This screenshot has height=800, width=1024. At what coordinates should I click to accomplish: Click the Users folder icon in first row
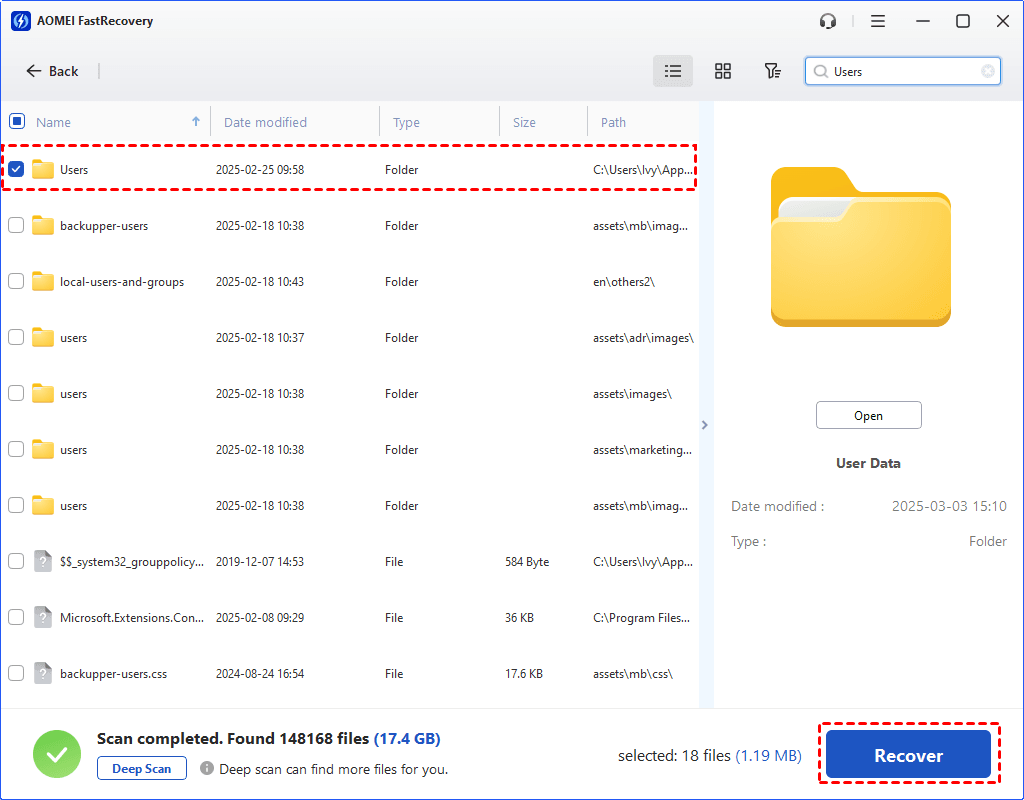42,169
